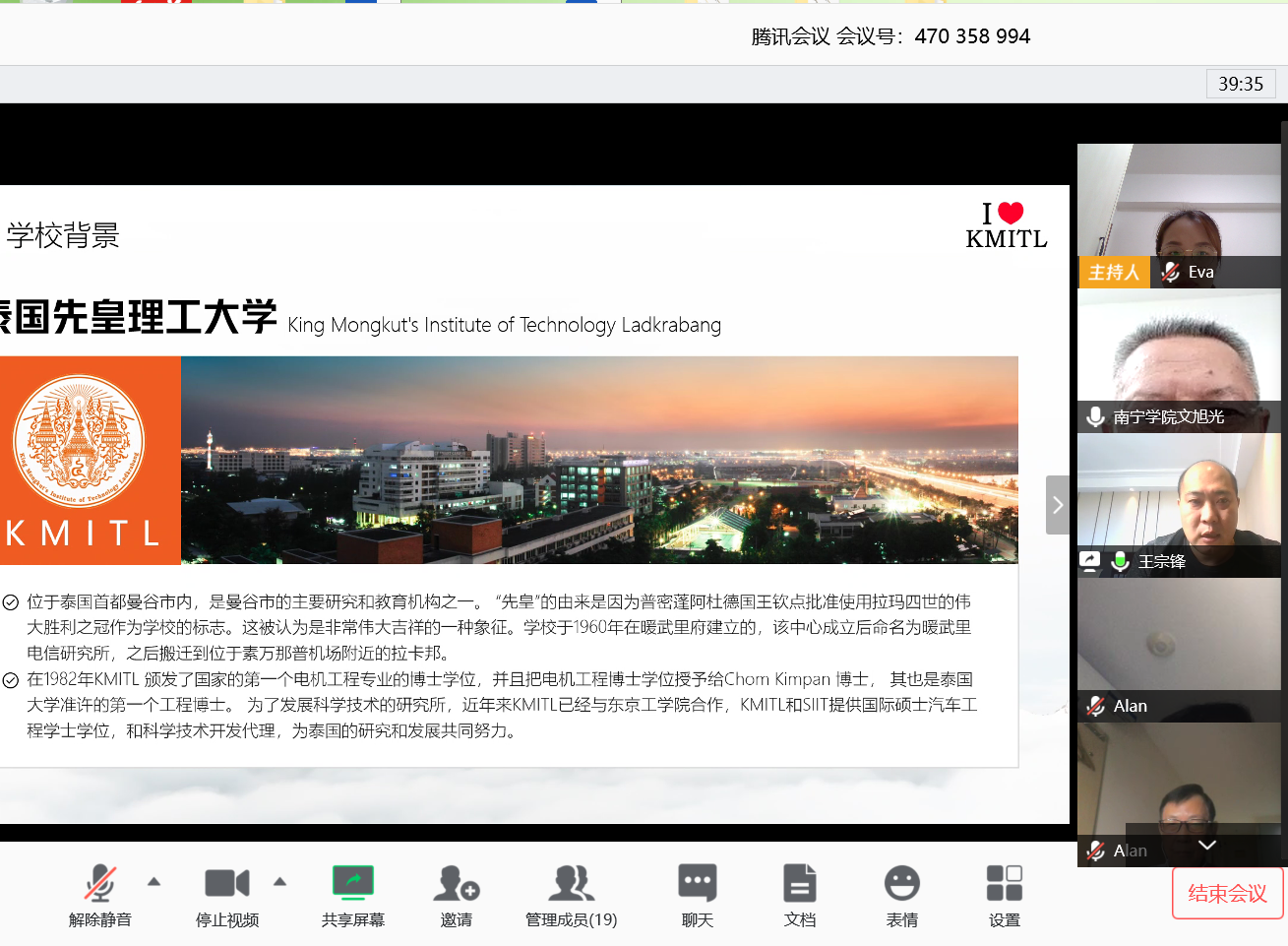The width and height of the screenshot is (1288, 946).
Task: Click the 结束会议 end meeting button
Action: click(1227, 893)
